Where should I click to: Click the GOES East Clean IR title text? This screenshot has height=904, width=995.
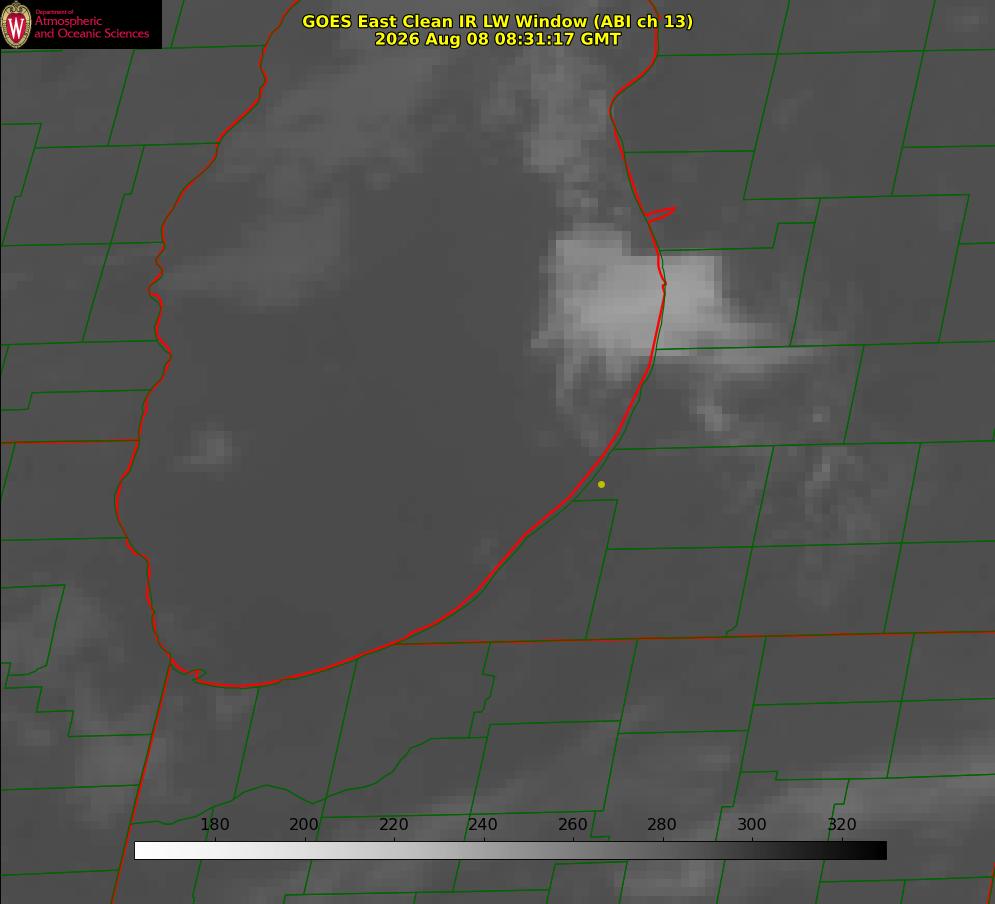pos(497,21)
